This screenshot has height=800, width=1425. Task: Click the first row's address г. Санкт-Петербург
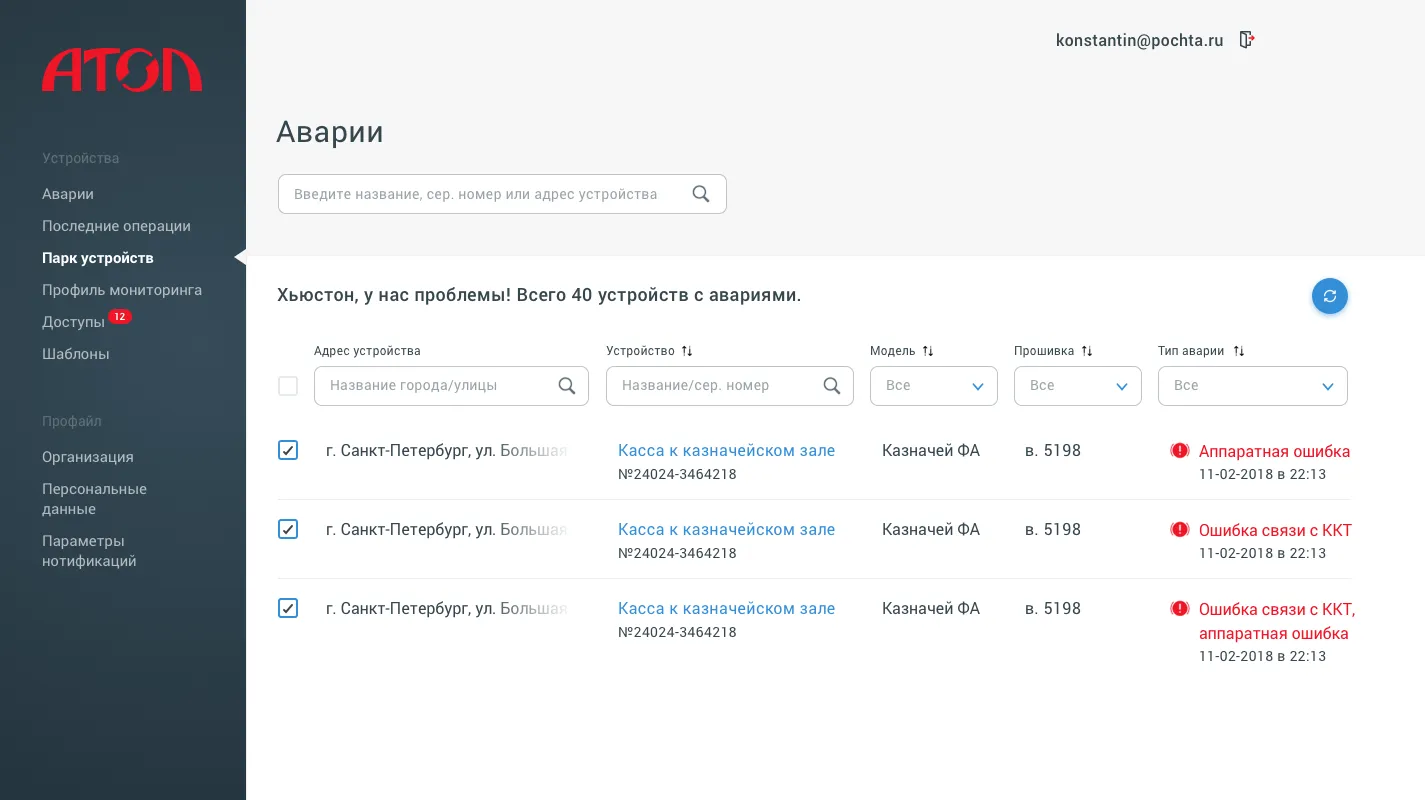446,451
